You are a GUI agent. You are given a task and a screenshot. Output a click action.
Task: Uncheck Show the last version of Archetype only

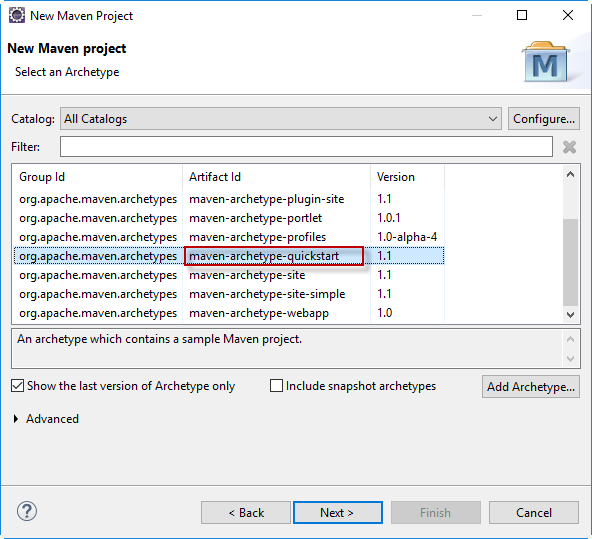(17, 386)
